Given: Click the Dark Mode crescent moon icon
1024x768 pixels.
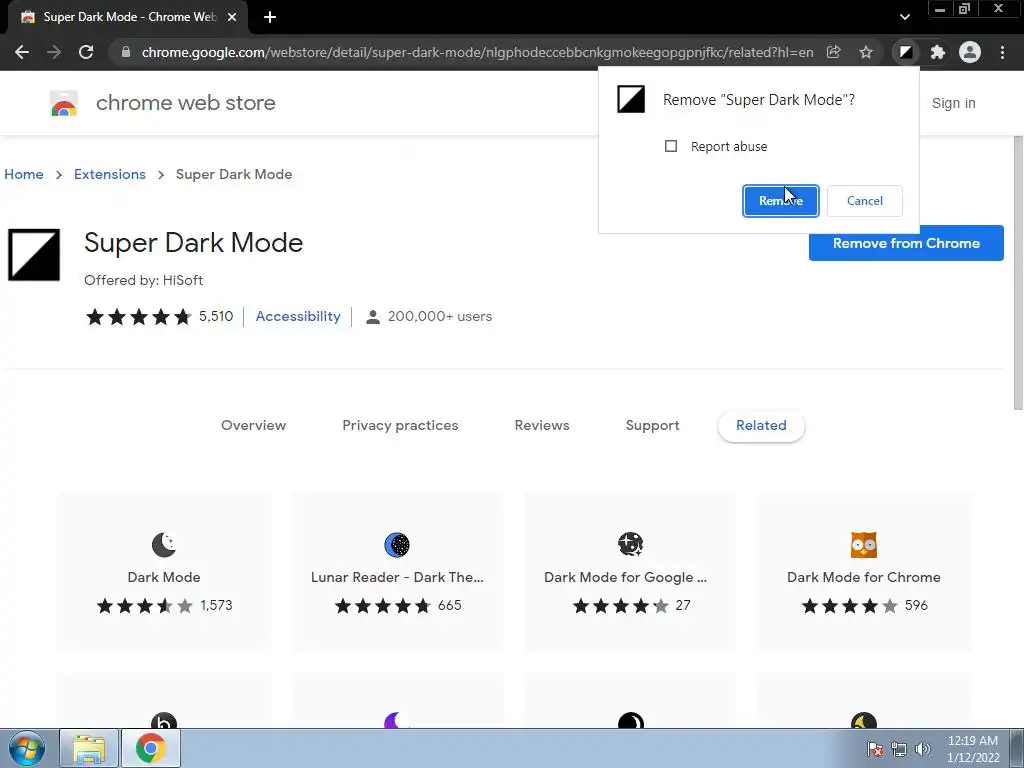Looking at the screenshot, I should coord(164,545).
